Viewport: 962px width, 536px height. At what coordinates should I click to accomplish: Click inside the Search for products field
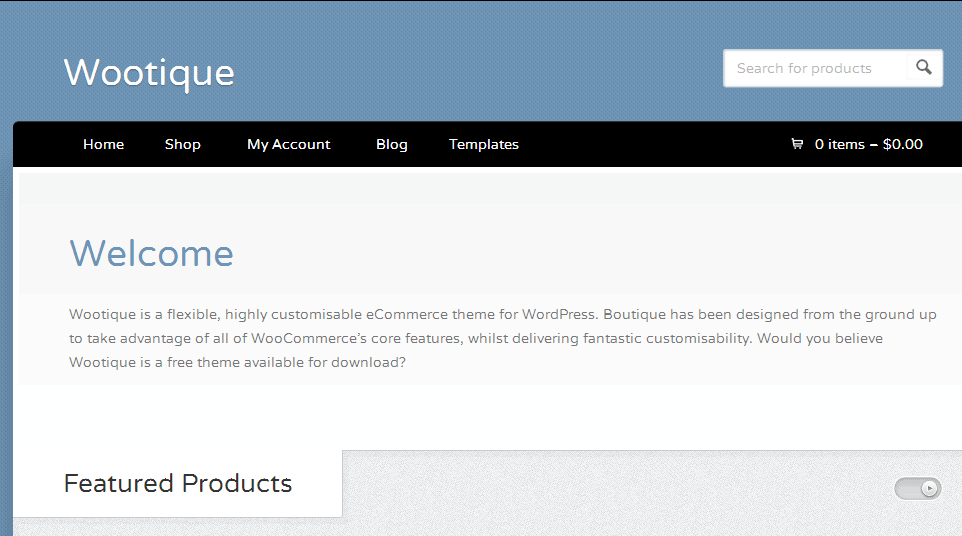pos(815,68)
